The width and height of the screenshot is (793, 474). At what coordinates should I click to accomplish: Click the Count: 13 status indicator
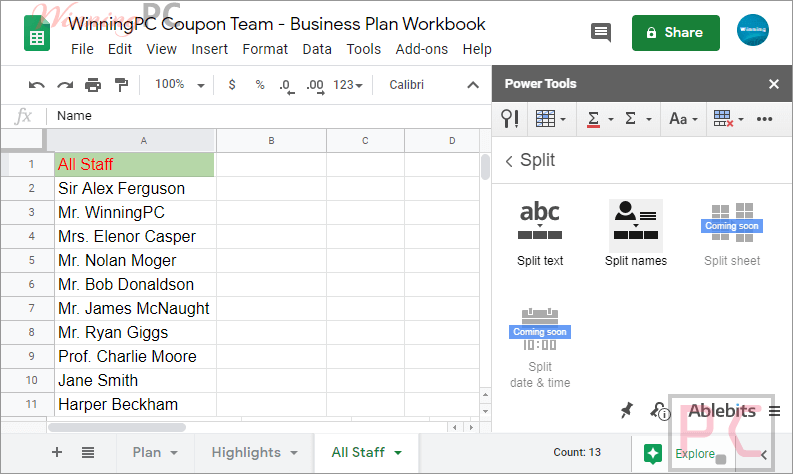(577, 452)
